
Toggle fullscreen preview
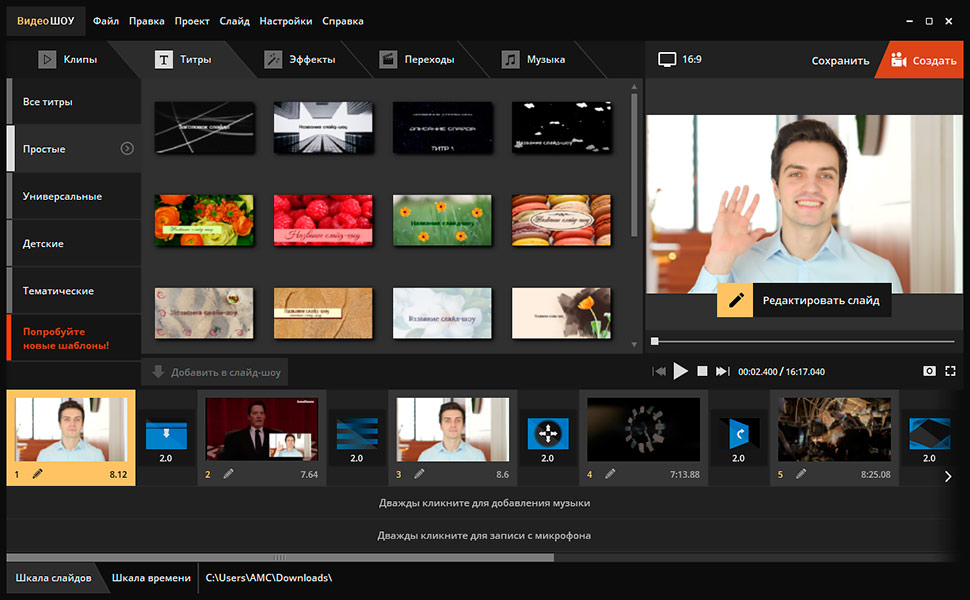(x=951, y=371)
